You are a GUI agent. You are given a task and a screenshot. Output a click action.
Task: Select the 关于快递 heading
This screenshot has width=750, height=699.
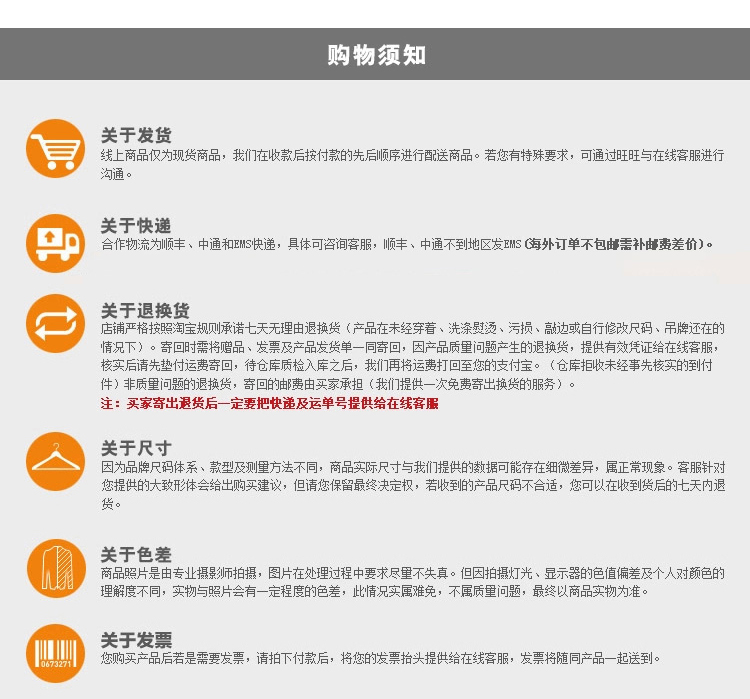136,225
